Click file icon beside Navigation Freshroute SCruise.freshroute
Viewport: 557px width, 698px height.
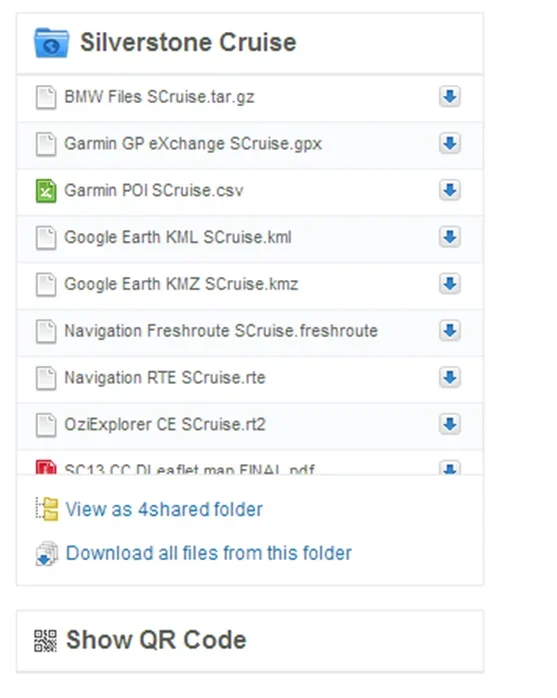point(46,331)
